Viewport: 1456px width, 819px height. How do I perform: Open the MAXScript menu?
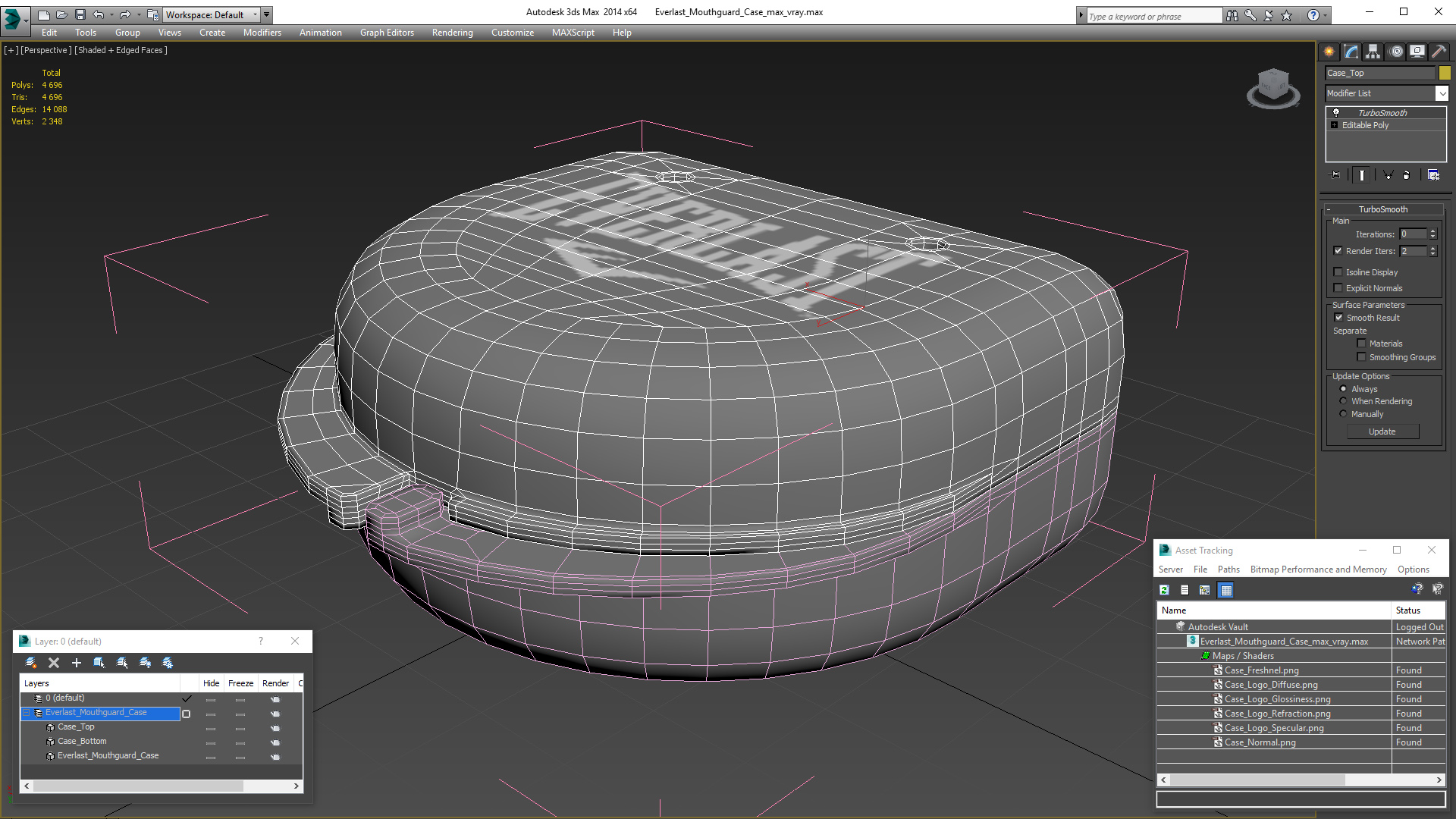573,33
